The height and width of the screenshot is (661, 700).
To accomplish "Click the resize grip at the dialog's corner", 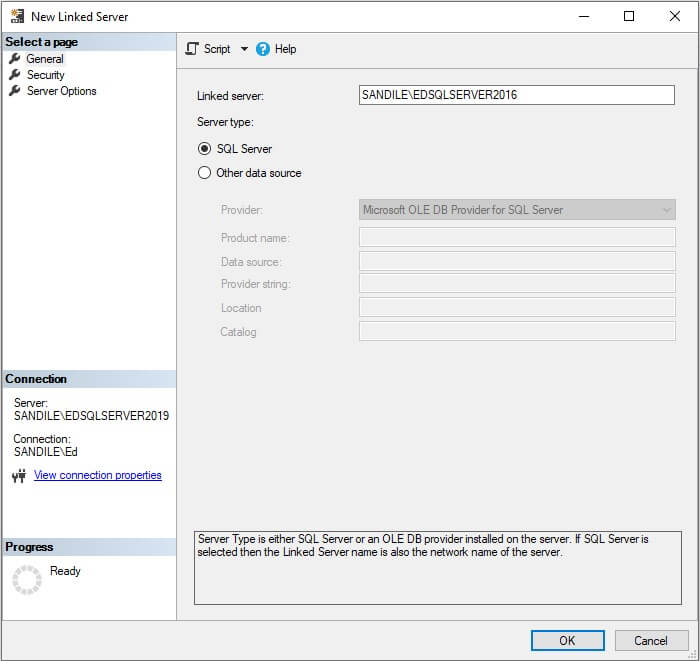I will pos(693,655).
